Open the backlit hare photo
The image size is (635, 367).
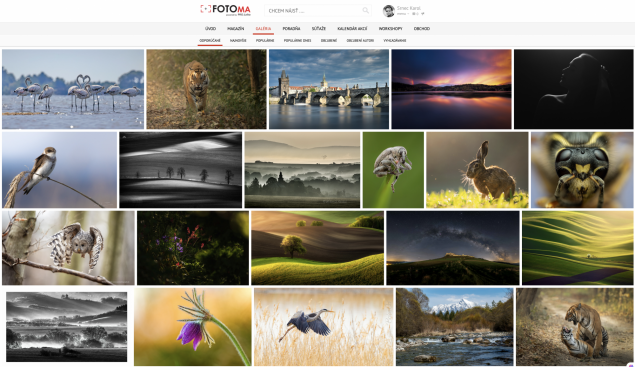[477, 170]
